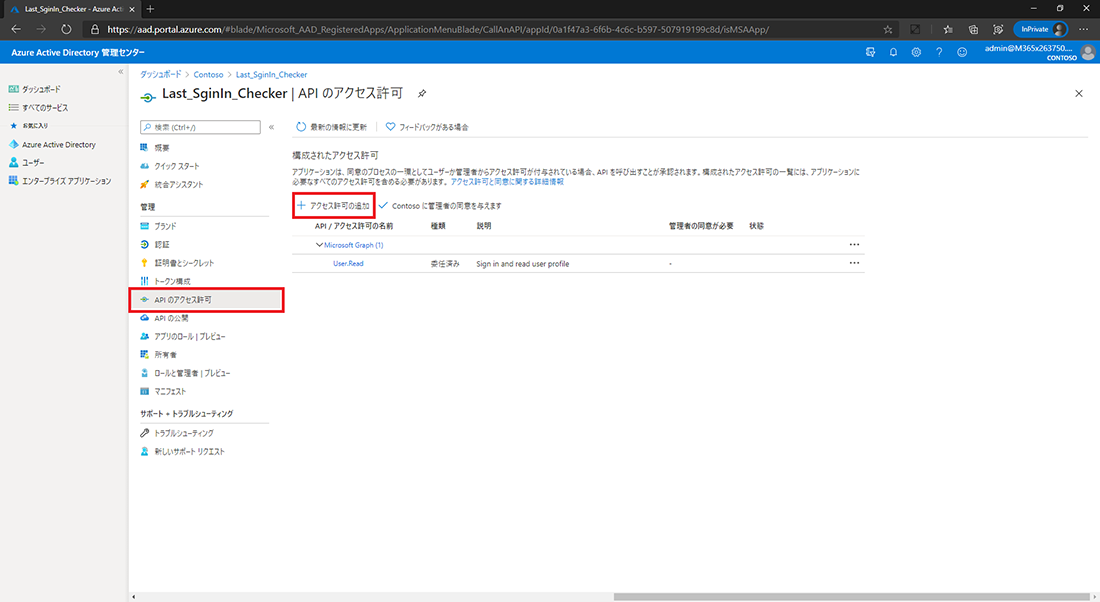Open the feedback smiley icon
The width and height of the screenshot is (1100, 602).
pos(962,52)
